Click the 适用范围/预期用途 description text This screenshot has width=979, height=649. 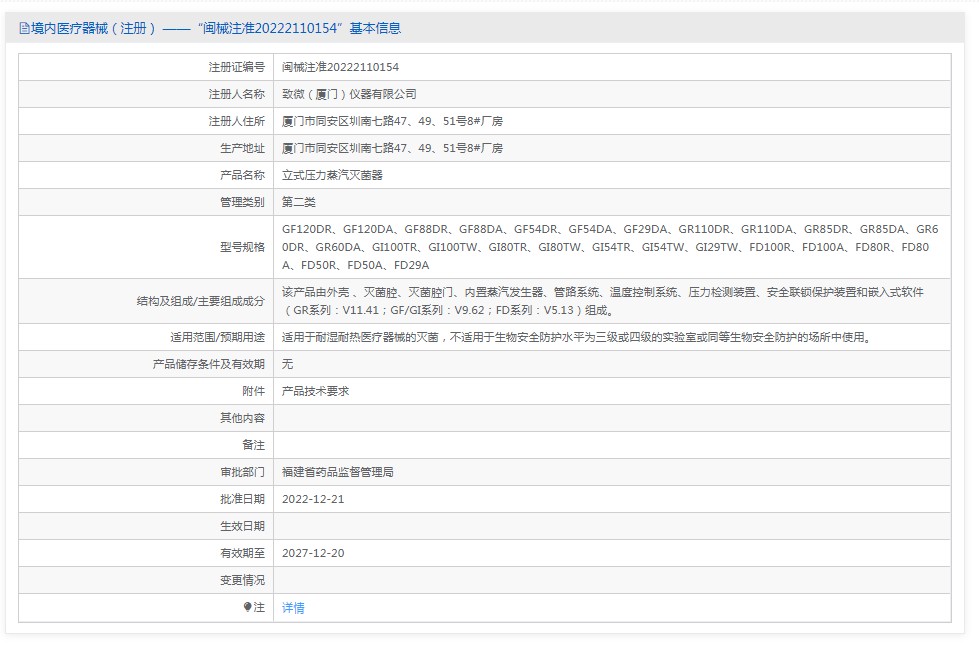click(x=576, y=337)
